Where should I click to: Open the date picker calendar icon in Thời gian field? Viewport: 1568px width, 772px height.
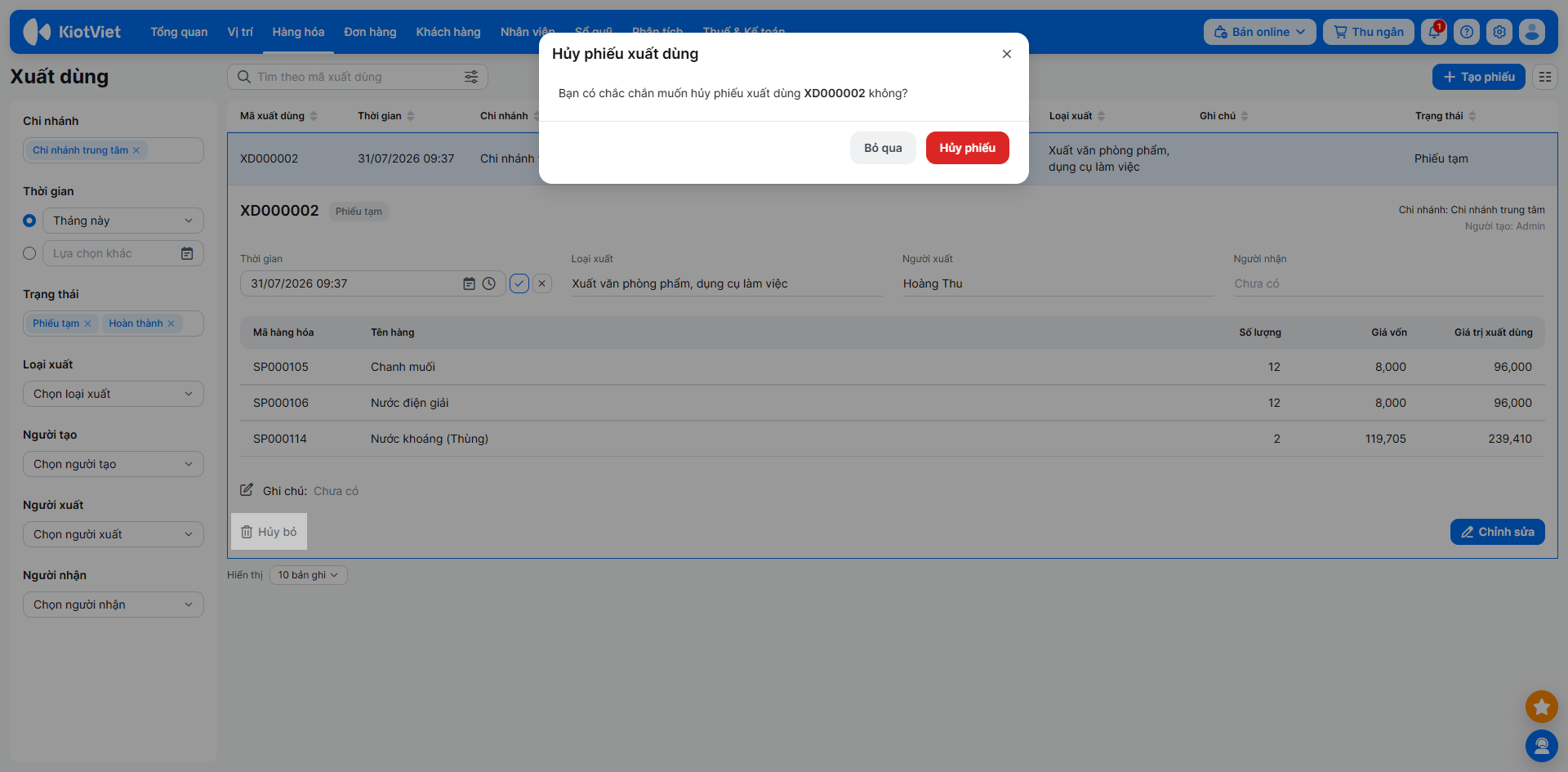[469, 283]
